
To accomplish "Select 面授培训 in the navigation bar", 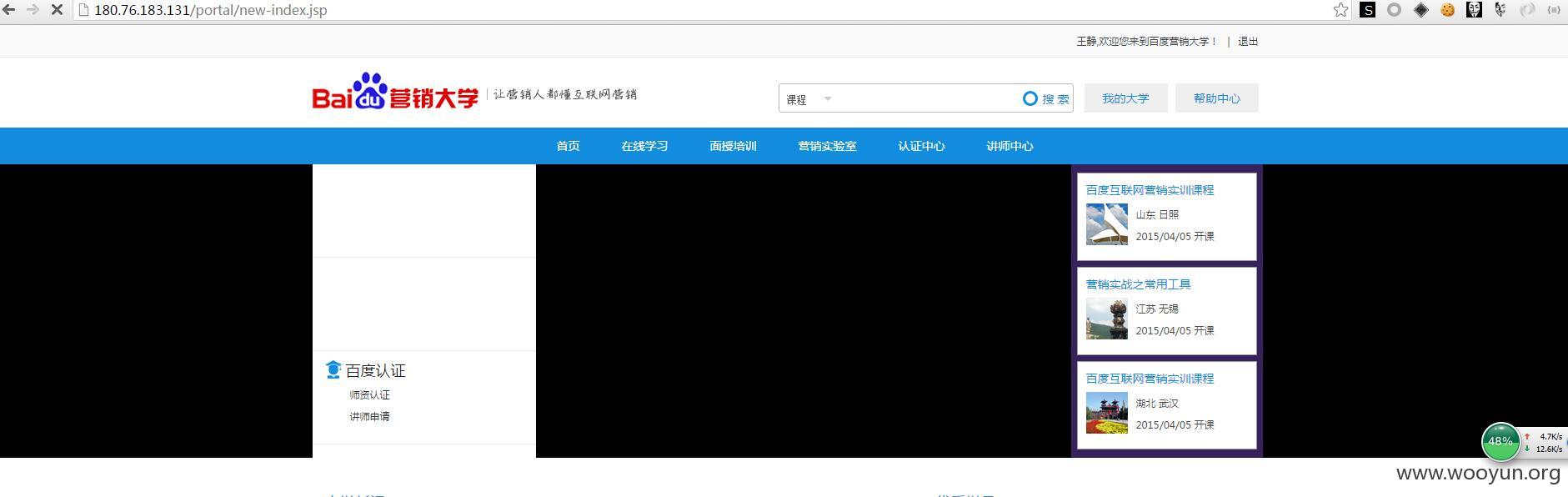I will pos(733,146).
